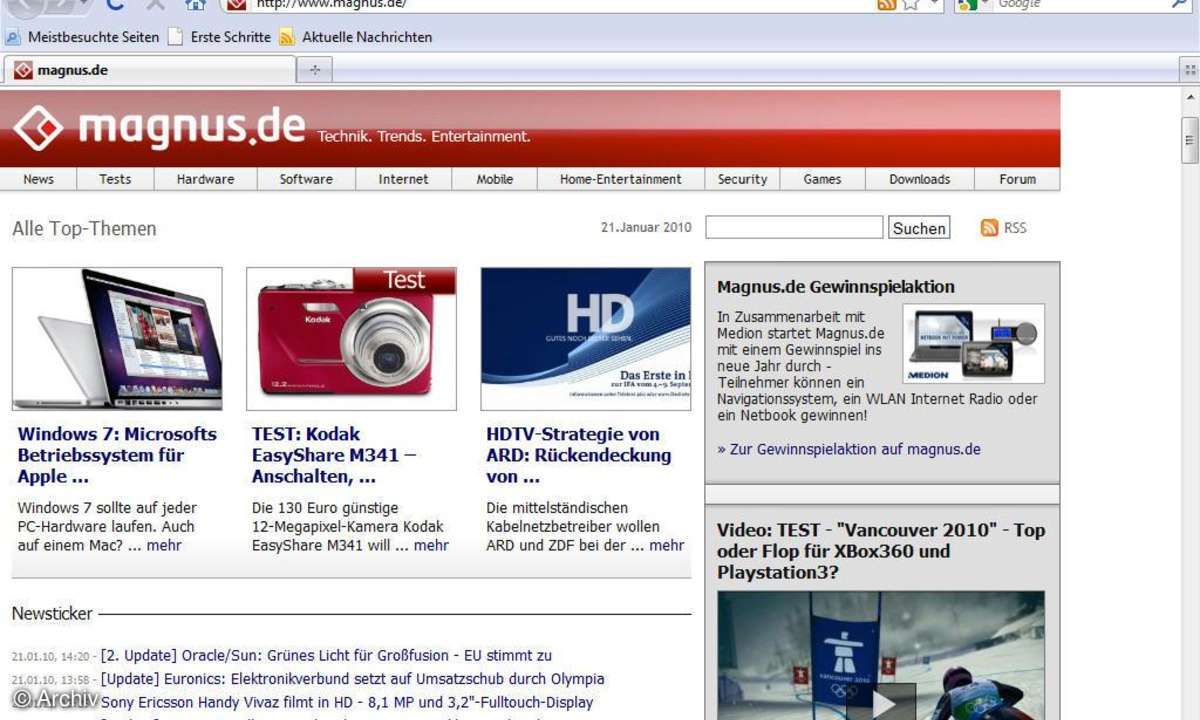Click the Magnus.de Gewinnspielaktion heading

[x=836, y=286]
